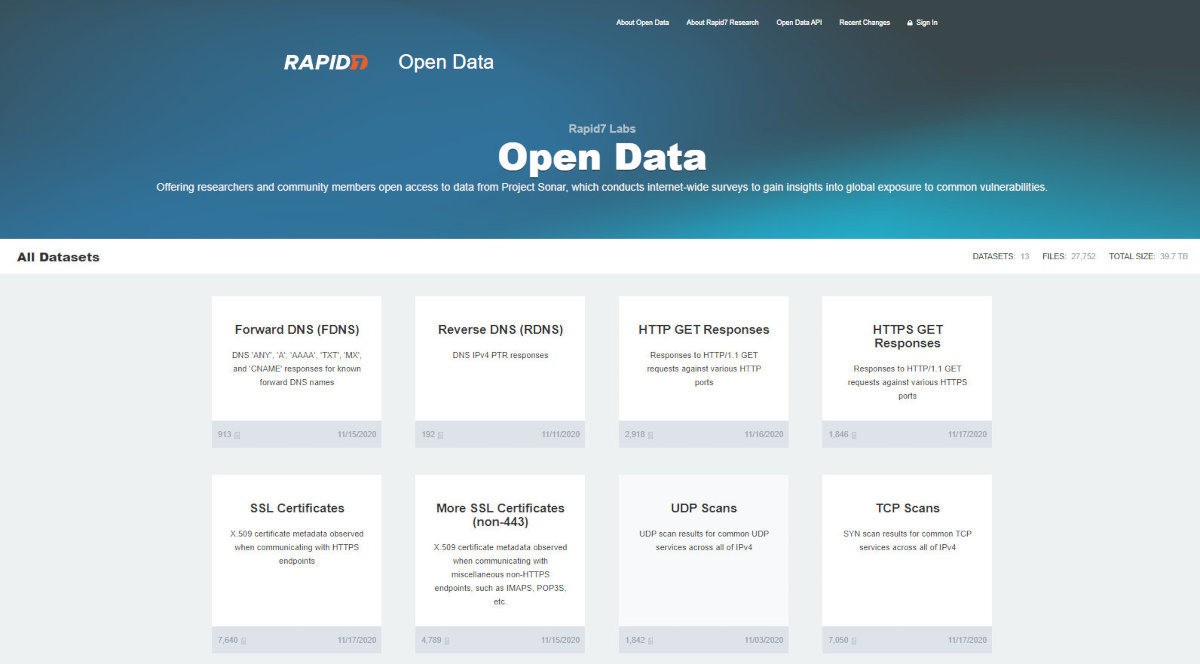This screenshot has width=1200, height=664.
Task: Open More SSL Certificates (non-443) dataset
Action: click(500, 515)
